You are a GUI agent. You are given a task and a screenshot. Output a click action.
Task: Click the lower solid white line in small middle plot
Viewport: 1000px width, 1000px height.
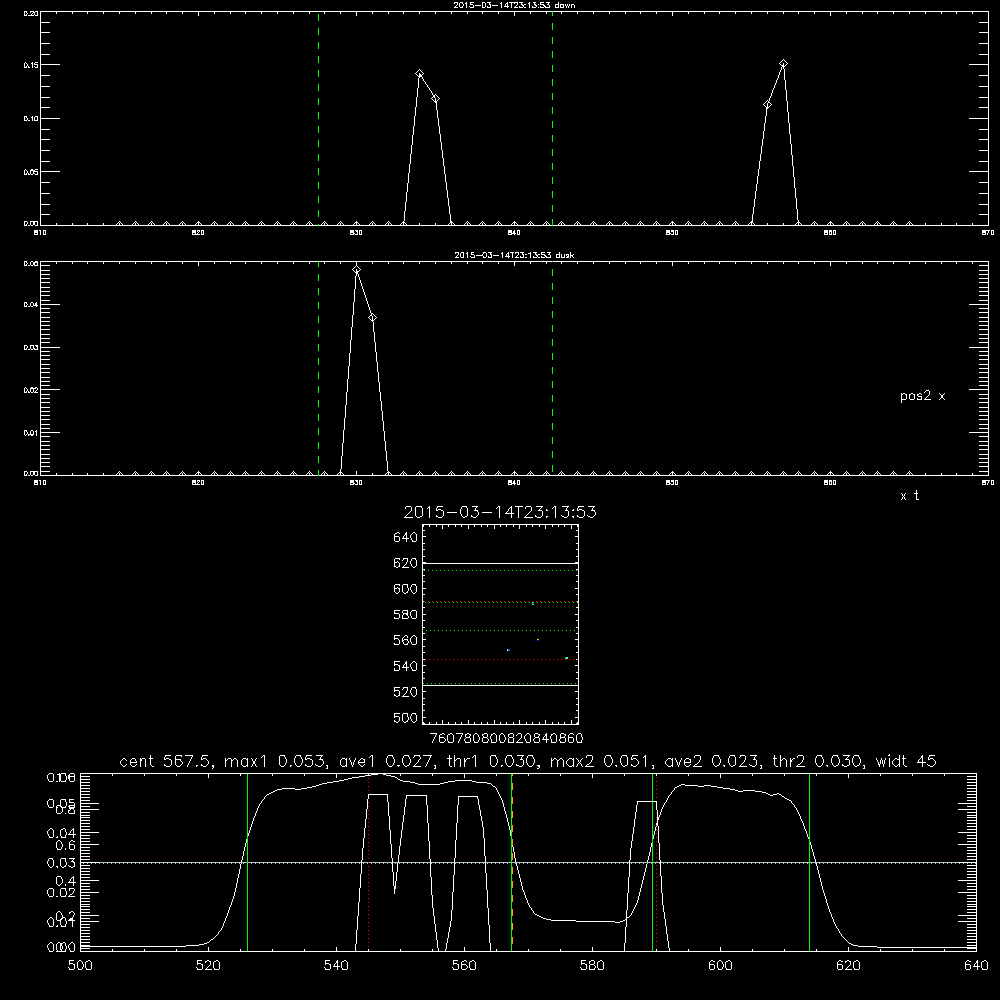pos(501,686)
